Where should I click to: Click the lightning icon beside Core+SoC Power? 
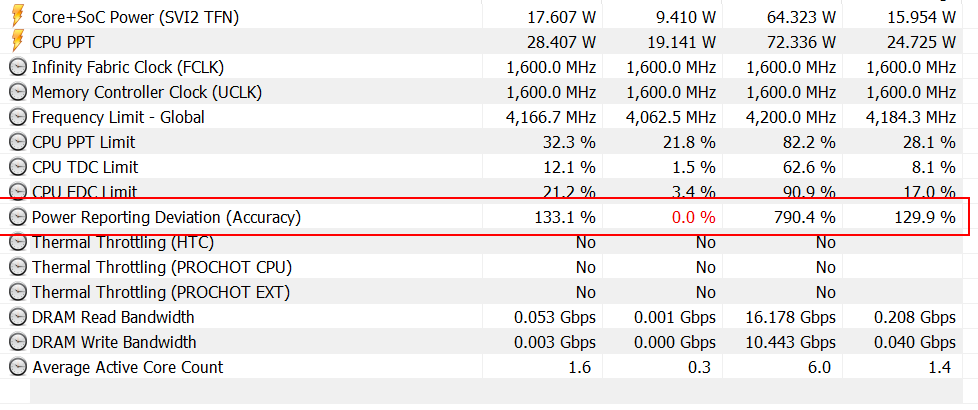[17, 17]
